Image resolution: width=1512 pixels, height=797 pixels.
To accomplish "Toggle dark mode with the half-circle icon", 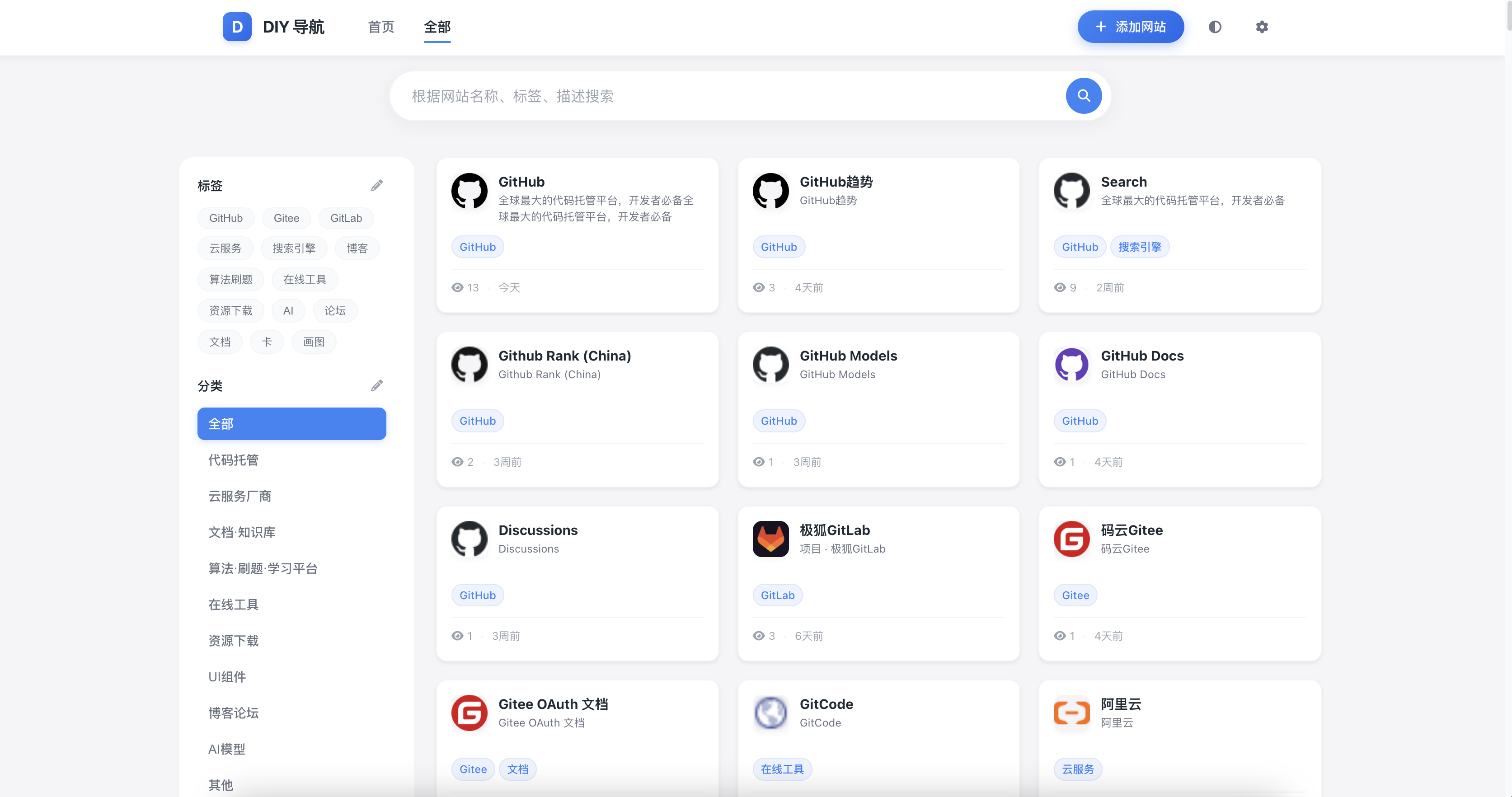I will point(1214,27).
